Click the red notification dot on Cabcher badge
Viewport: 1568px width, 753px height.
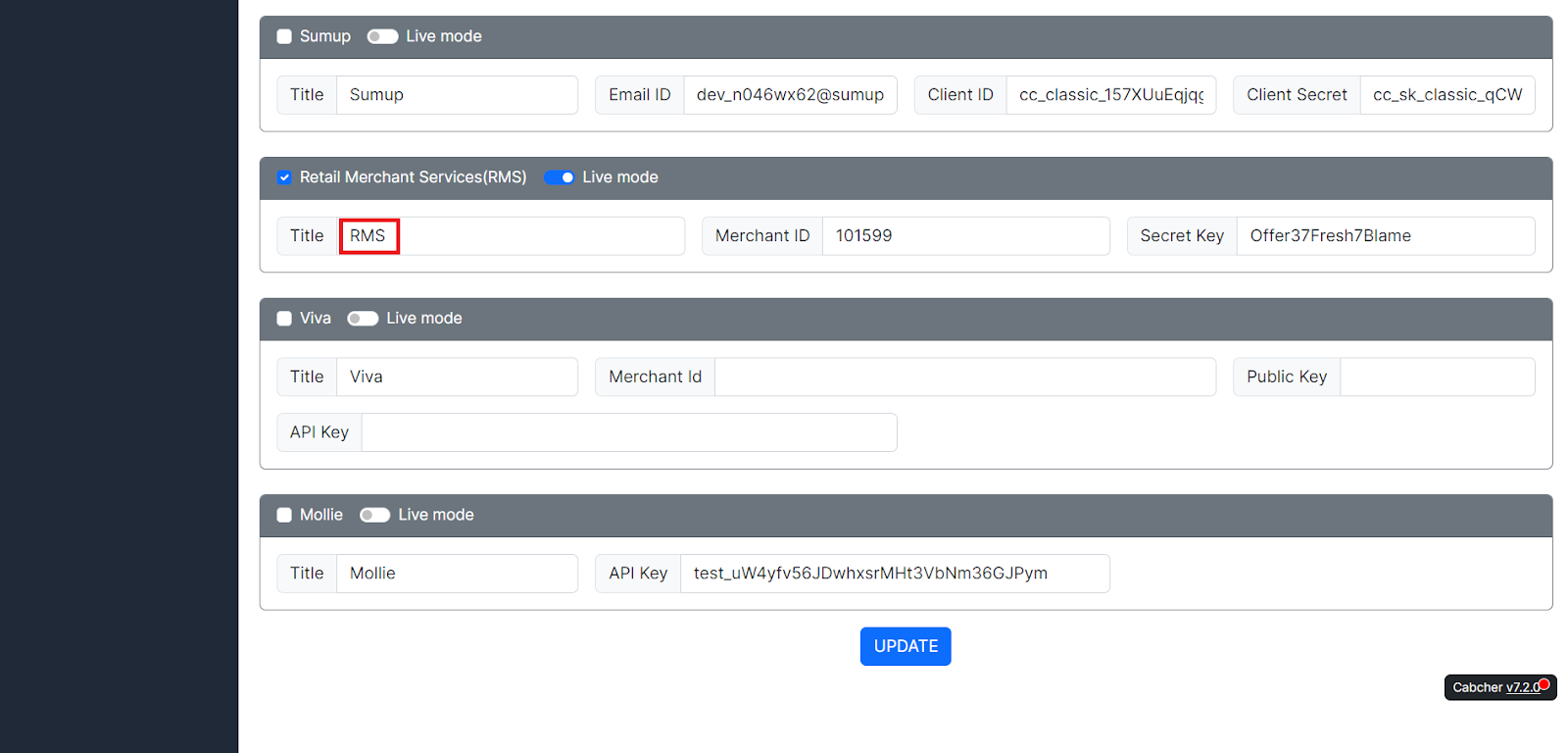pos(1544,684)
